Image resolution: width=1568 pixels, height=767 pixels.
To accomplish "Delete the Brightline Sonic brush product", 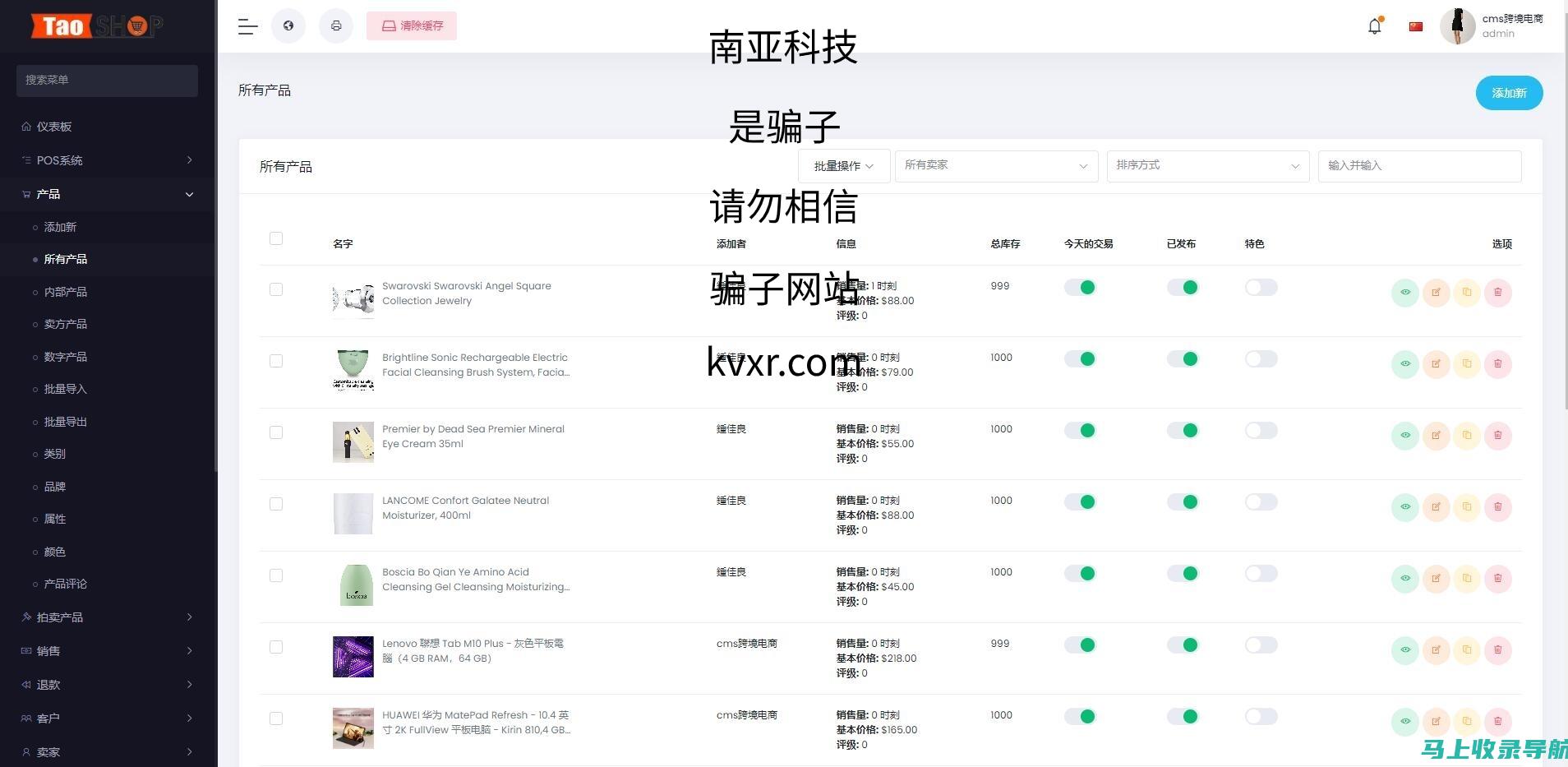I will click(x=1498, y=364).
